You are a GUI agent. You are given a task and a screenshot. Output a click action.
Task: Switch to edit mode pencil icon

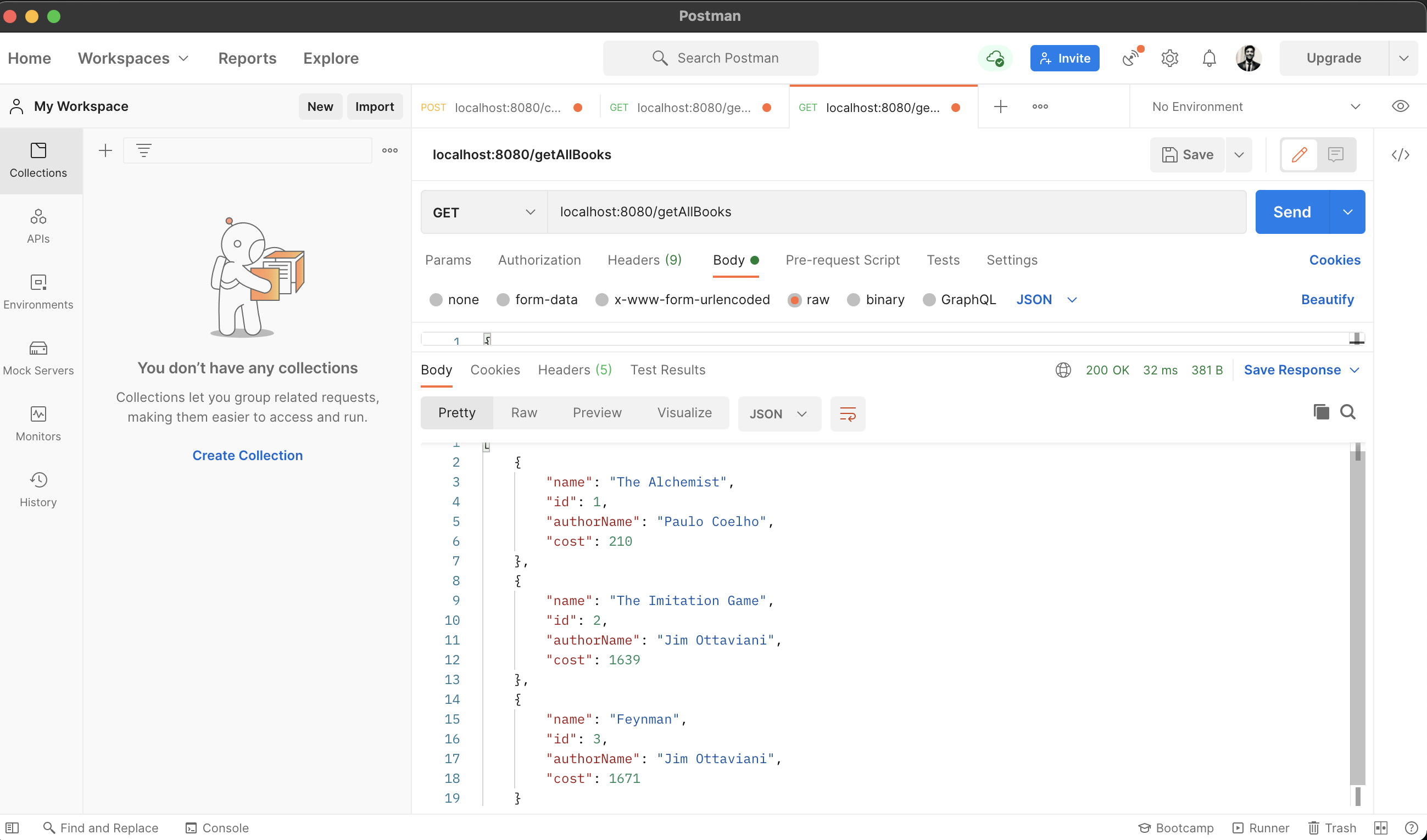pyautogui.click(x=1300, y=154)
